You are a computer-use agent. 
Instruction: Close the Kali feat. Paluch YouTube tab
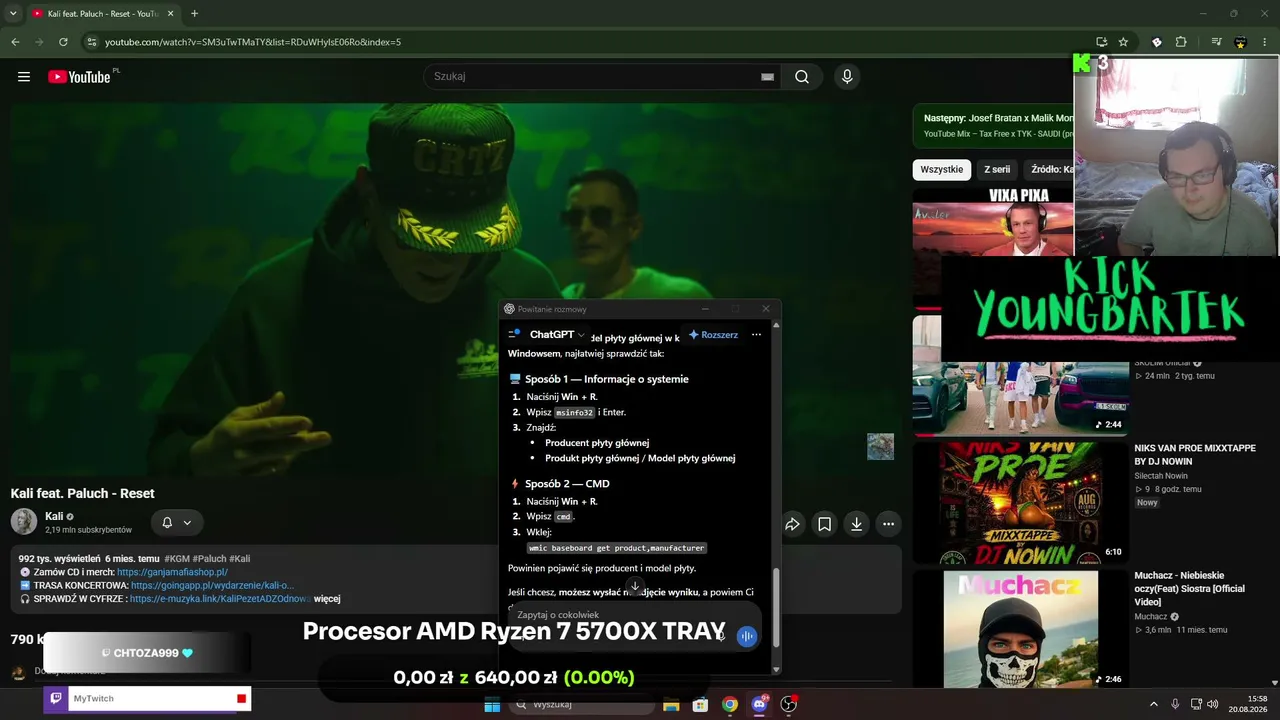click(x=170, y=14)
